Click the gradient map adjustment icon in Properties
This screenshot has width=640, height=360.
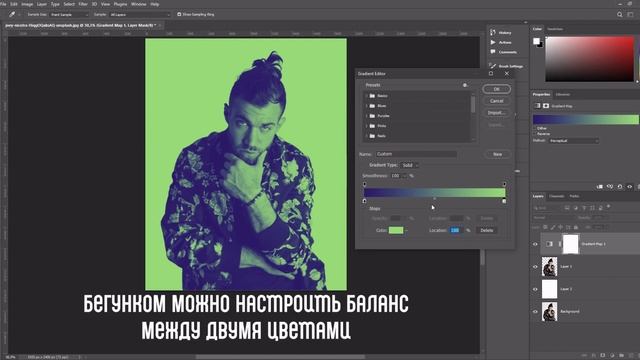tap(538, 106)
